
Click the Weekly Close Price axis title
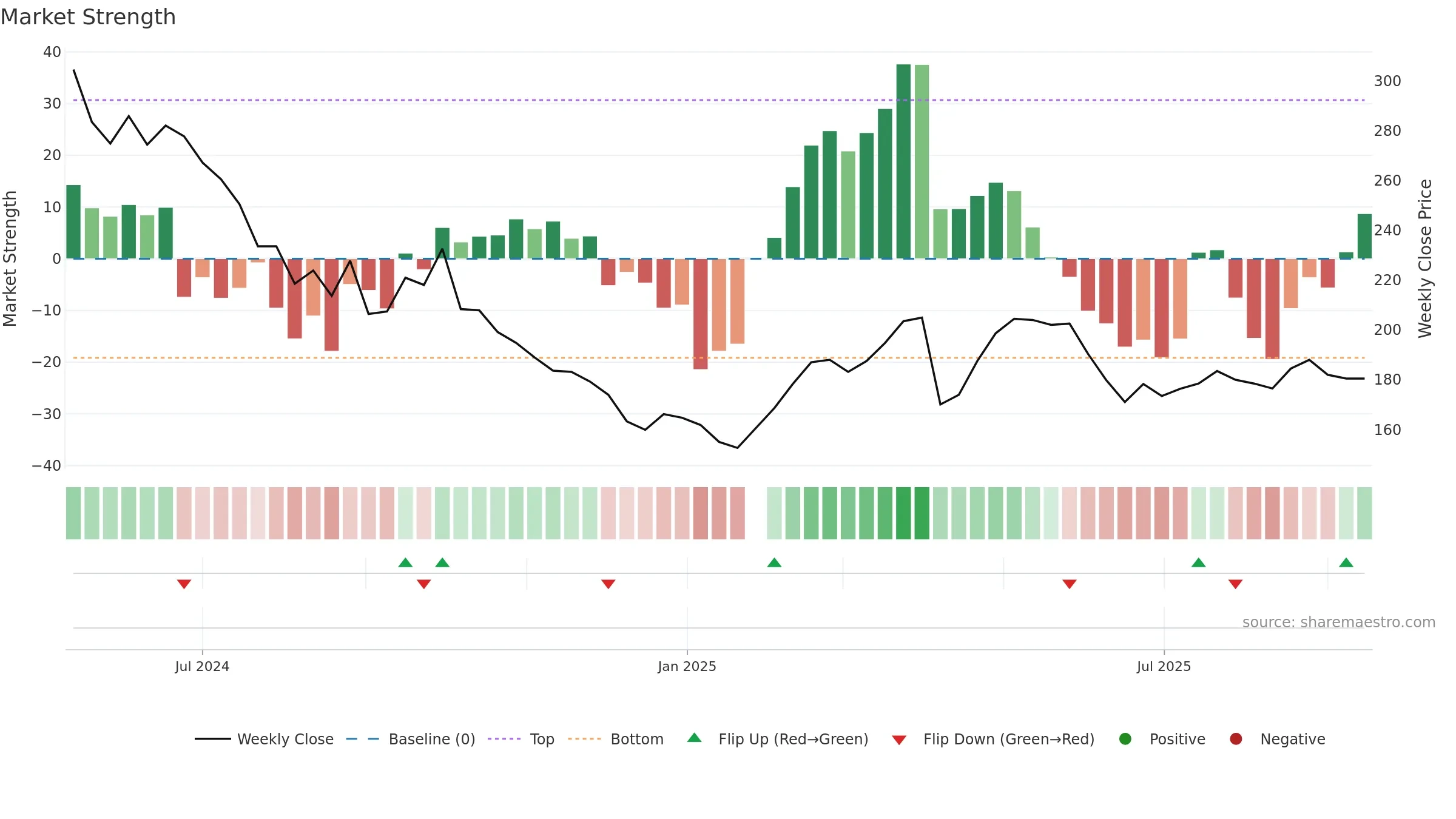(1425, 258)
